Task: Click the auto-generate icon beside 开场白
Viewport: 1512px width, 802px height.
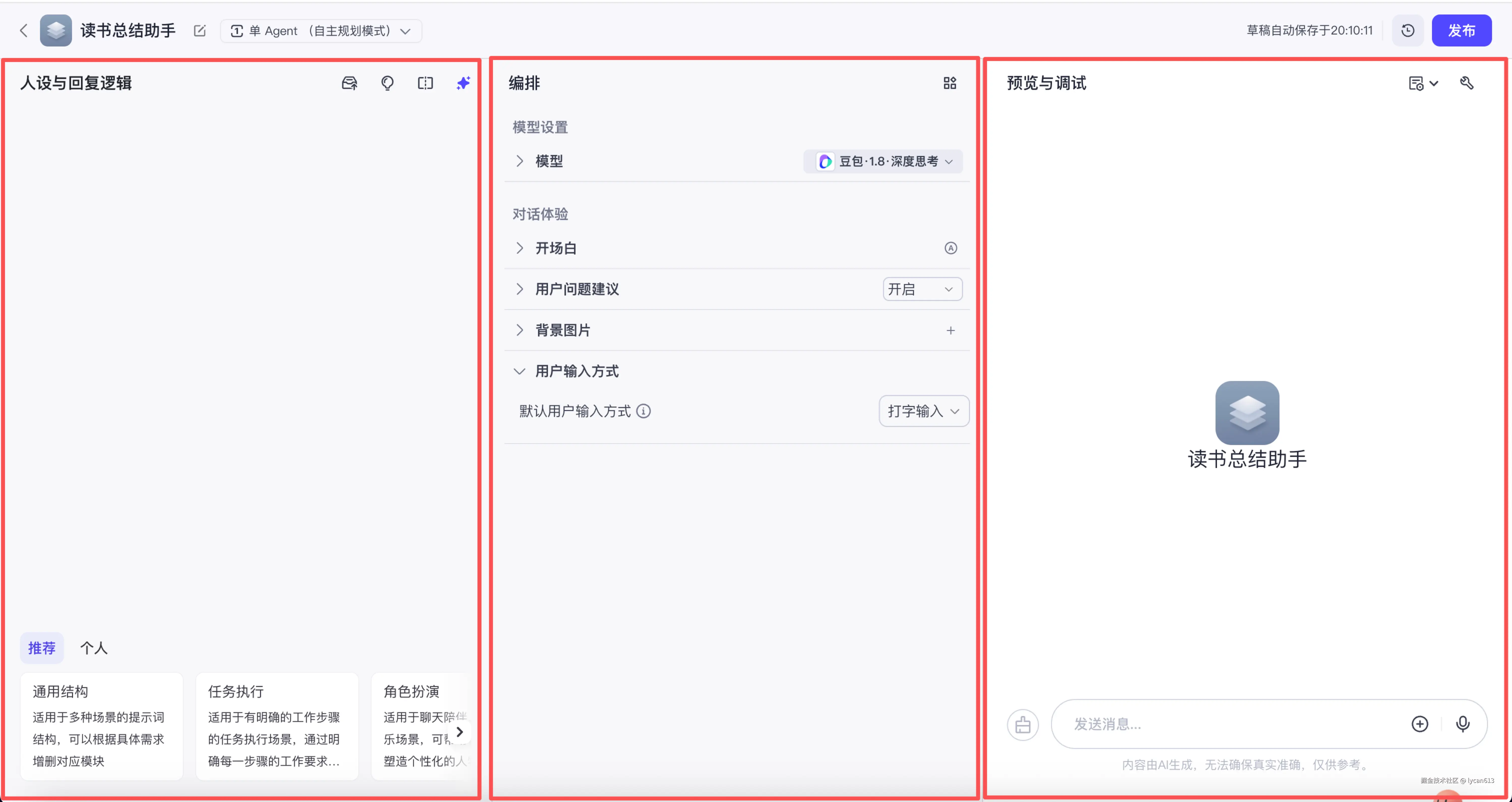Action: point(951,248)
